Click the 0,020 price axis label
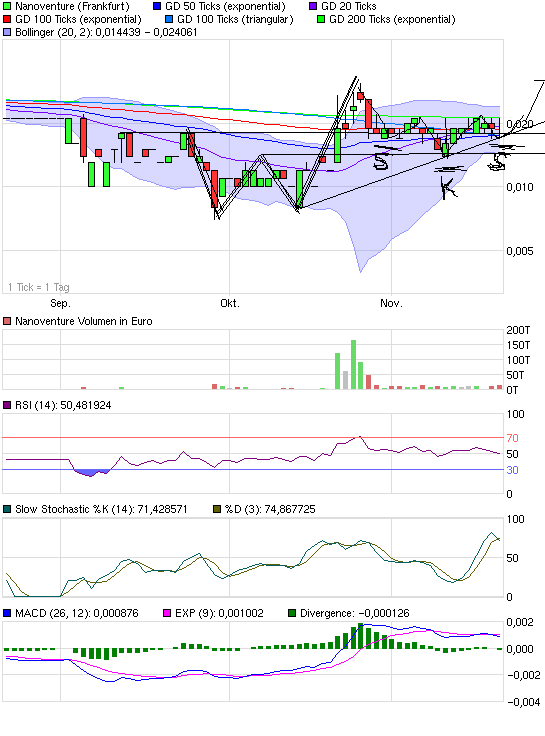 (x=520, y=124)
